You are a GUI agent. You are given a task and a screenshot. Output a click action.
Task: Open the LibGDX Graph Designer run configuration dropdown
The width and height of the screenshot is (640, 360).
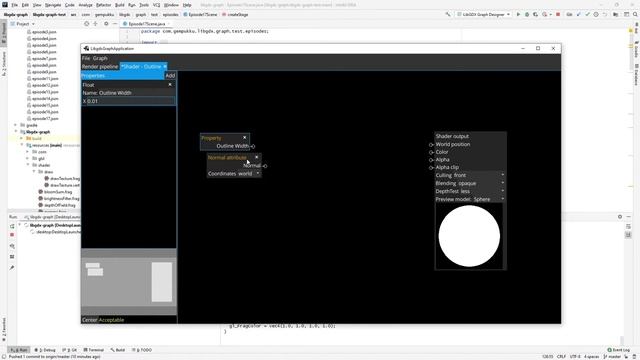click(x=483, y=14)
